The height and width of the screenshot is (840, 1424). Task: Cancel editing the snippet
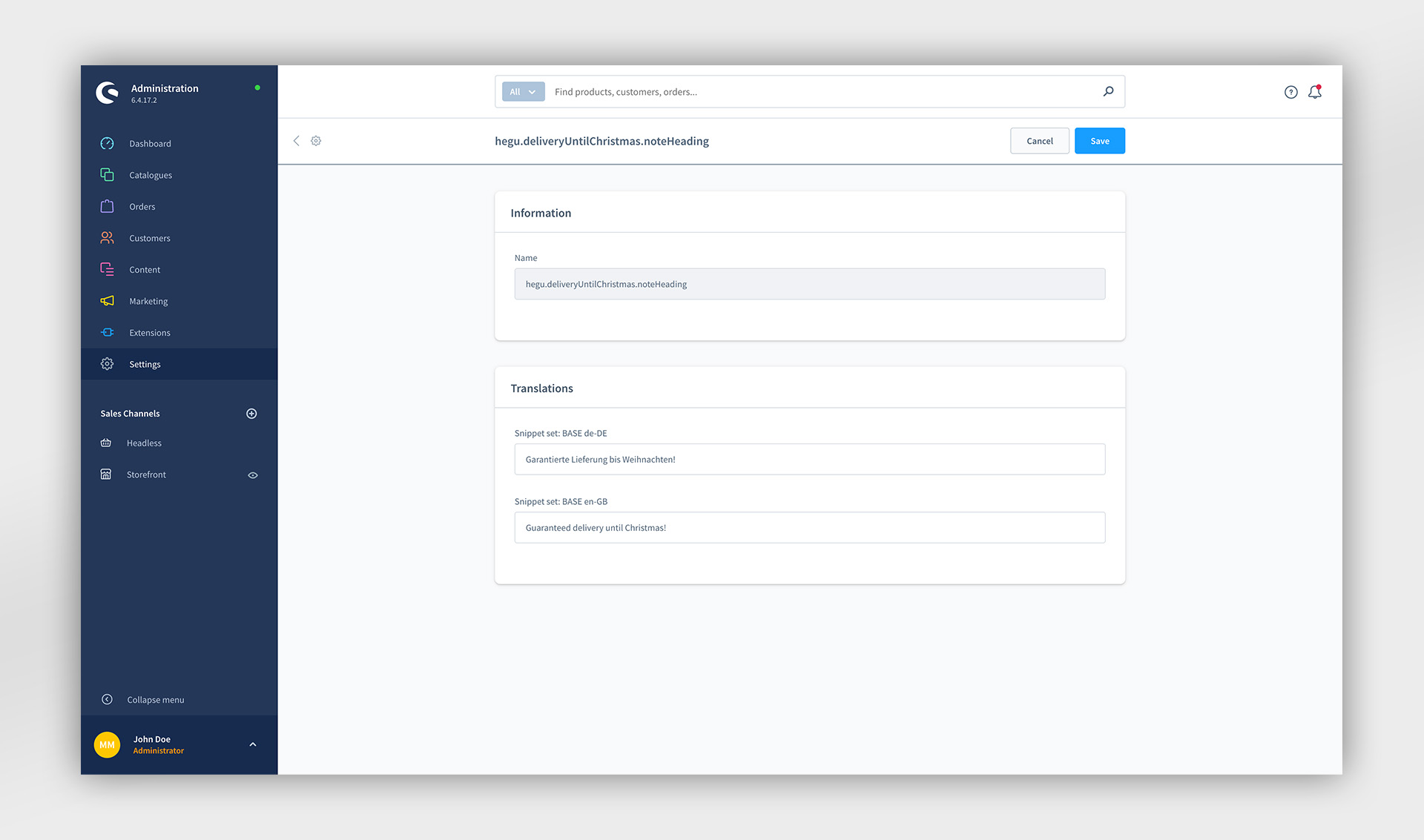pos(1040,141)
